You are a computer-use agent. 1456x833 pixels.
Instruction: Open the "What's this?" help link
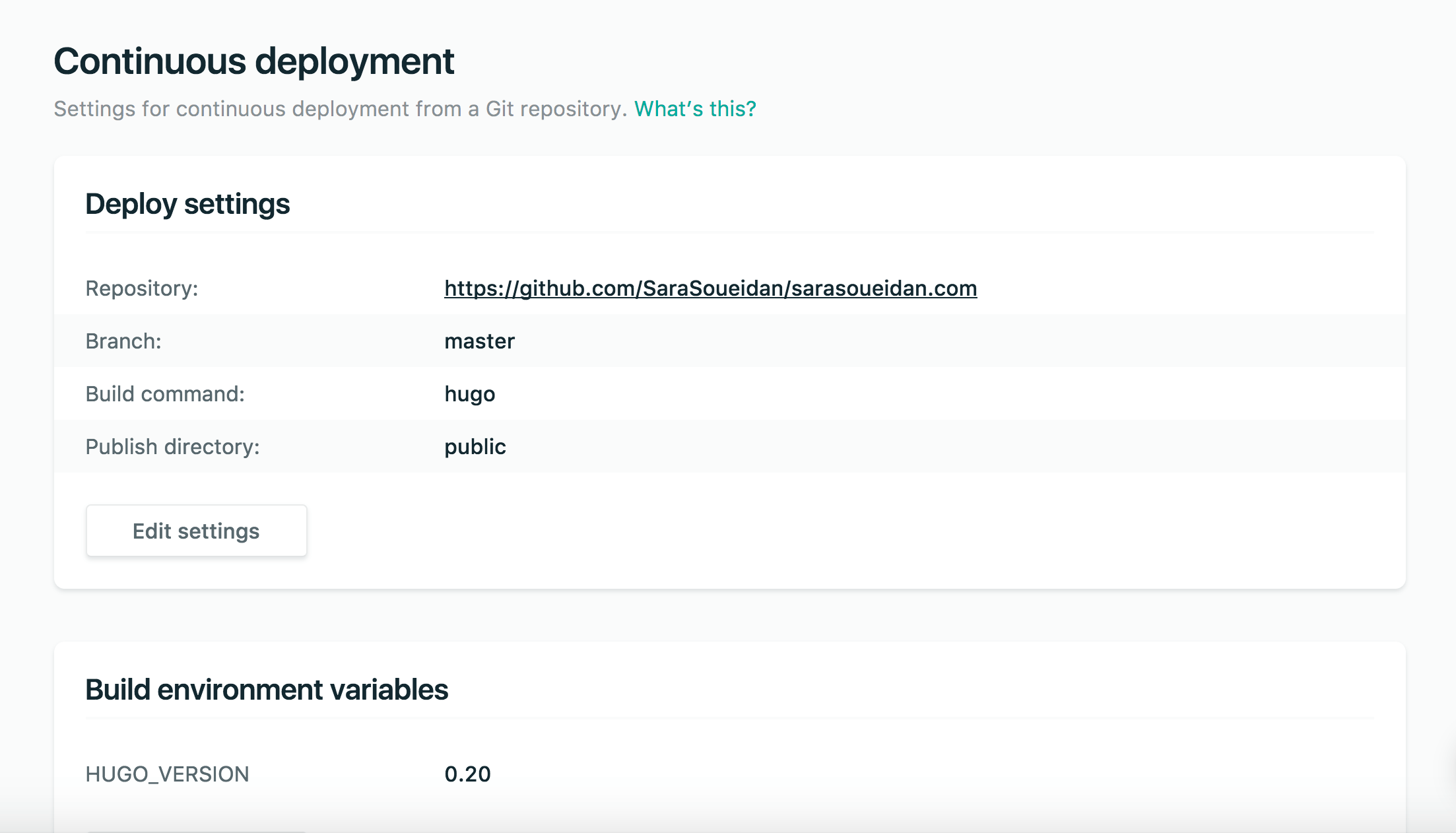tap(695, 109)
